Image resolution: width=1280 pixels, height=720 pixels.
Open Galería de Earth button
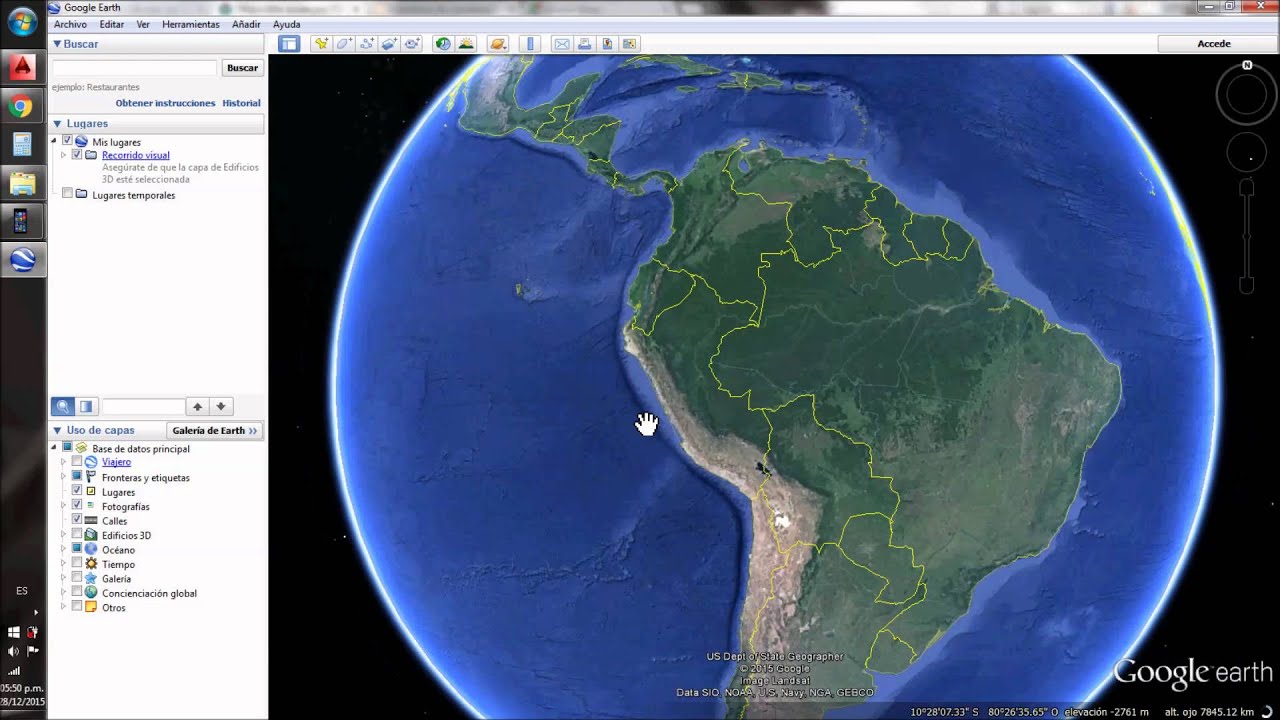click(x=215, y=430)
